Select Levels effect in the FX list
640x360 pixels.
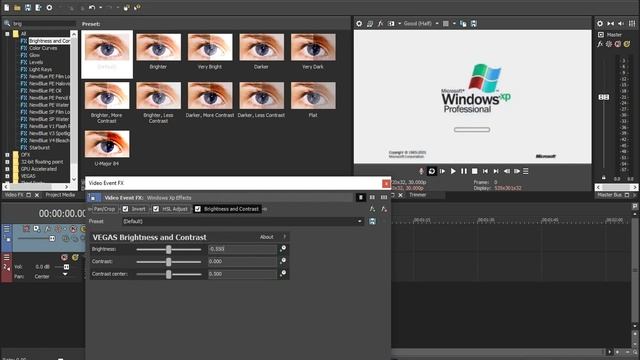[36, 62]
